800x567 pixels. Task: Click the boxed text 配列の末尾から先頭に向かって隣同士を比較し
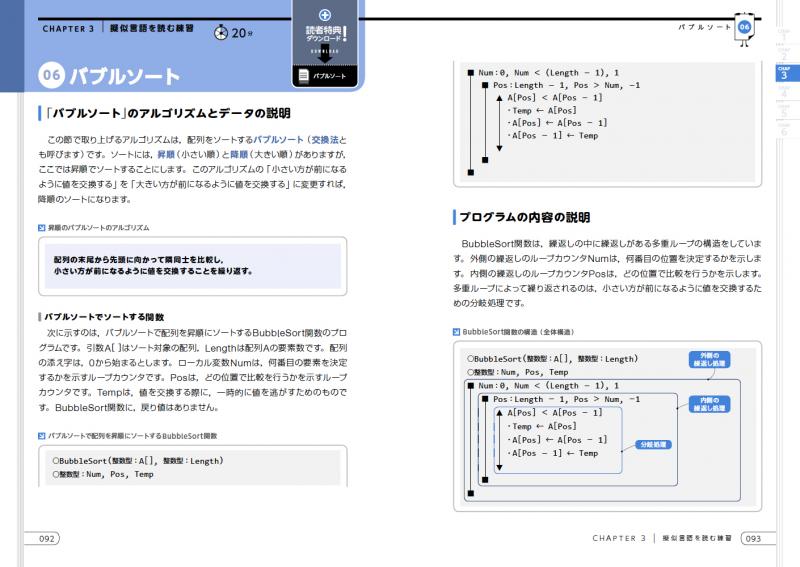(139, 260)
